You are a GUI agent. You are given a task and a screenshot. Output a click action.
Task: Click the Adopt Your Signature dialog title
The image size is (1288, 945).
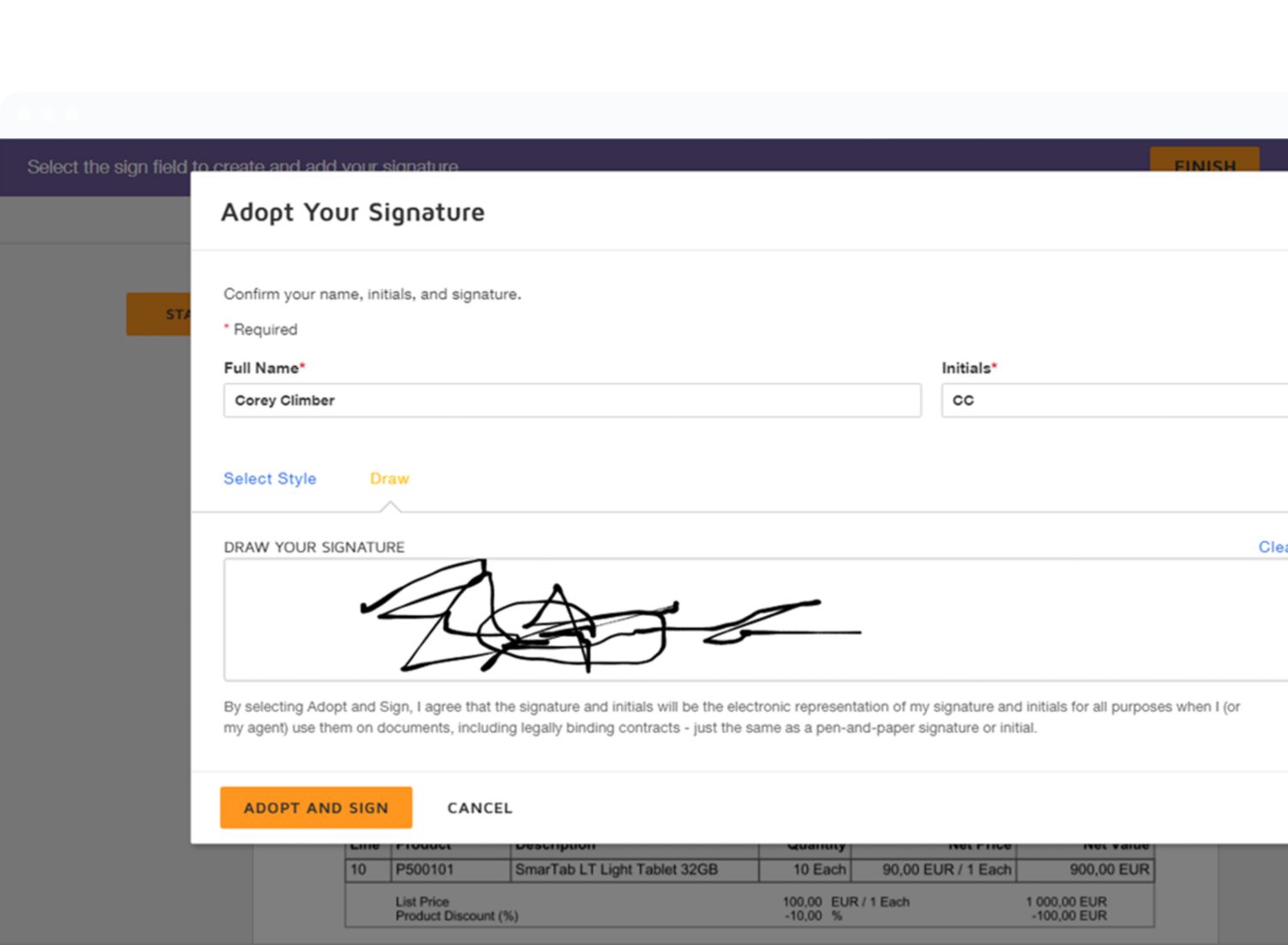tap(352, 212)
